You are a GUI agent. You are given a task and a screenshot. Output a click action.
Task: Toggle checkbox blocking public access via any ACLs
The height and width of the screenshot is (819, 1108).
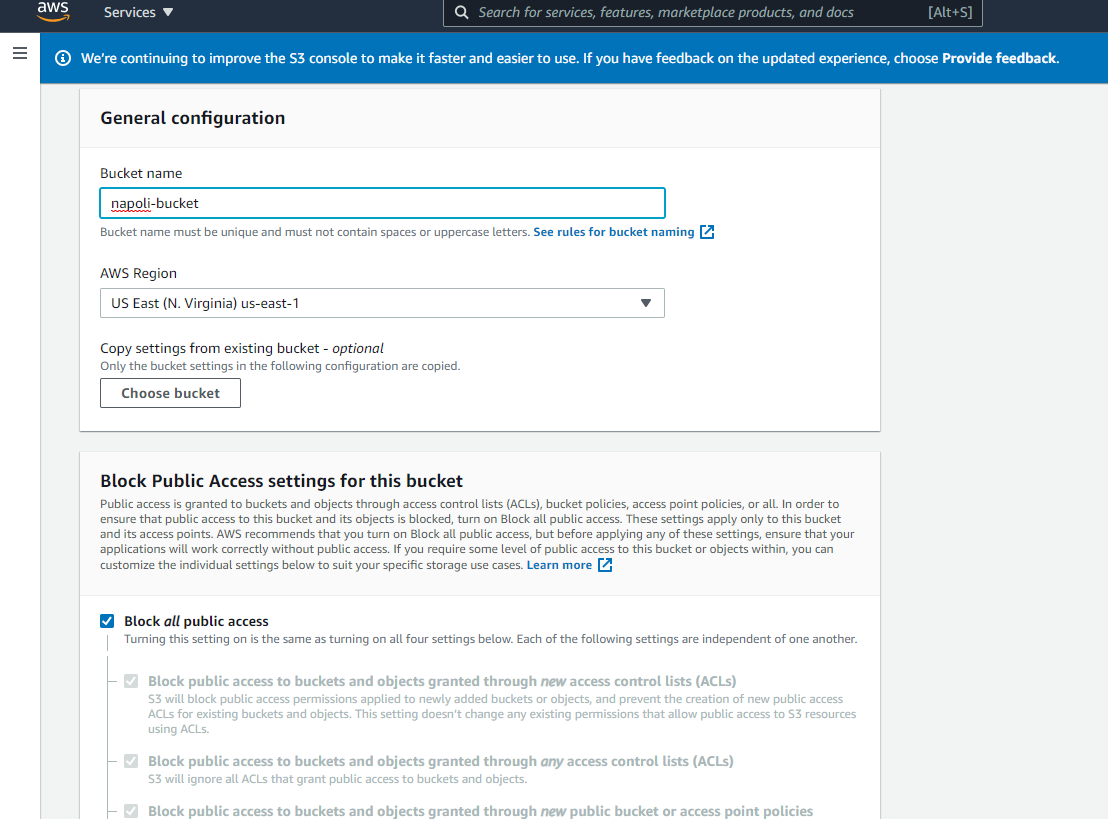pyautogui.click(x=131, y=761)
